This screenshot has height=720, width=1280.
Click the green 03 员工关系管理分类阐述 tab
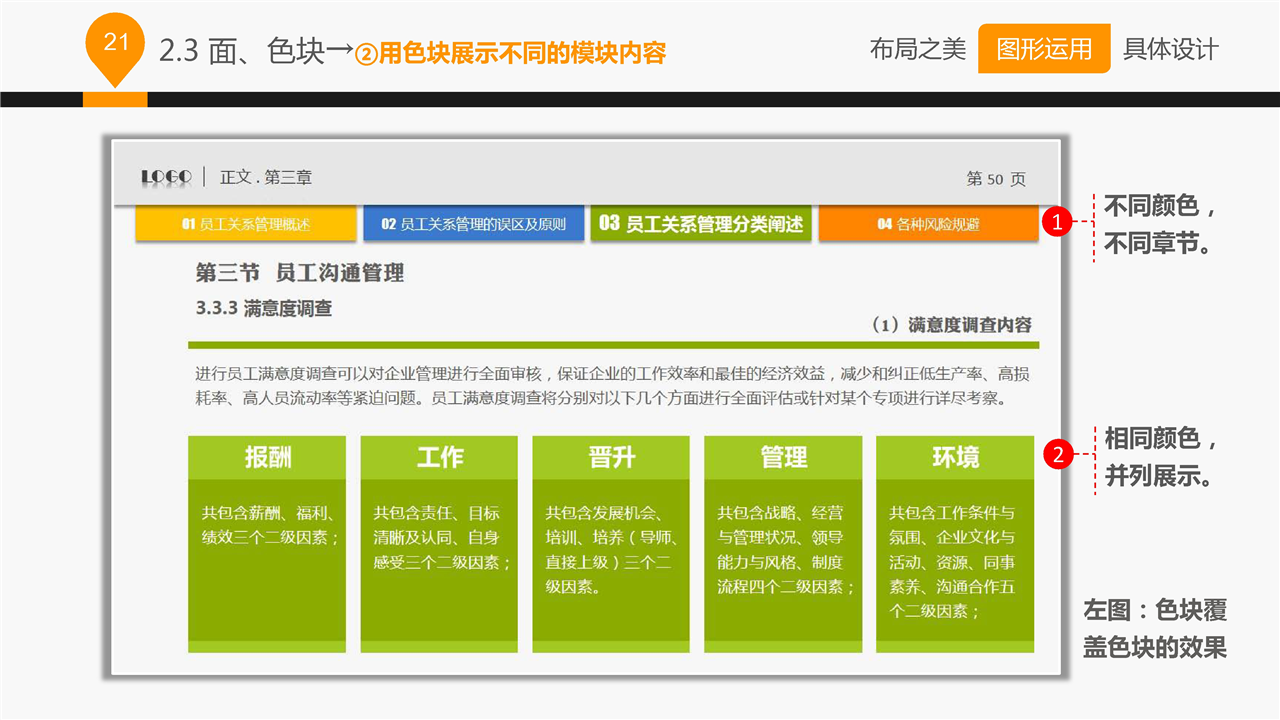702,224
